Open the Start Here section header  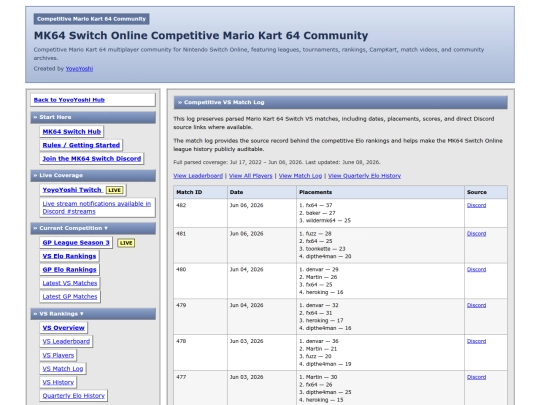pos(93,117)
